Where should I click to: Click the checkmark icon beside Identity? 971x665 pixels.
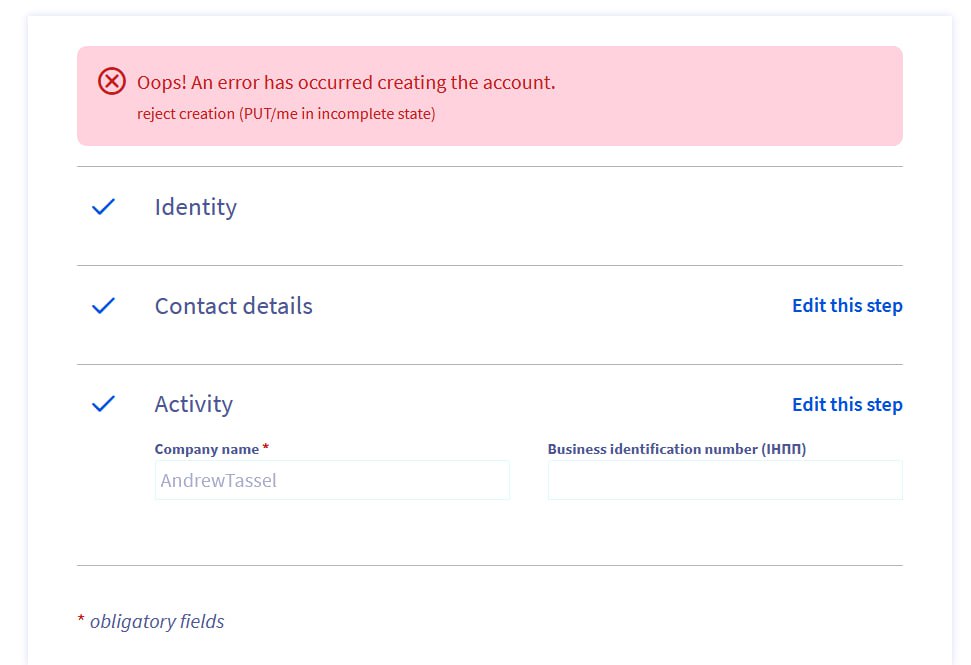(103, 207)
